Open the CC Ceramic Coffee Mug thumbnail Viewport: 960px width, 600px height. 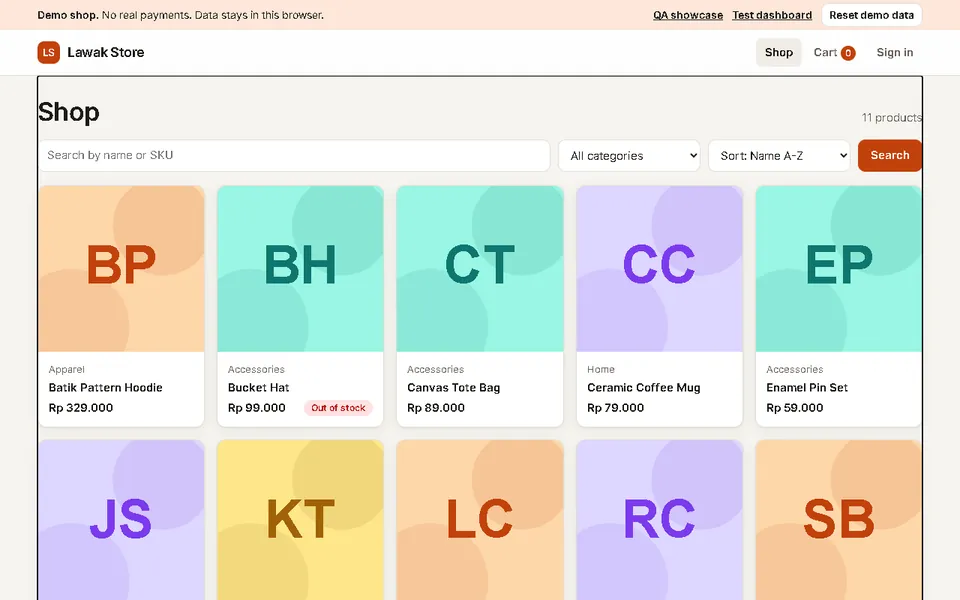659,269
